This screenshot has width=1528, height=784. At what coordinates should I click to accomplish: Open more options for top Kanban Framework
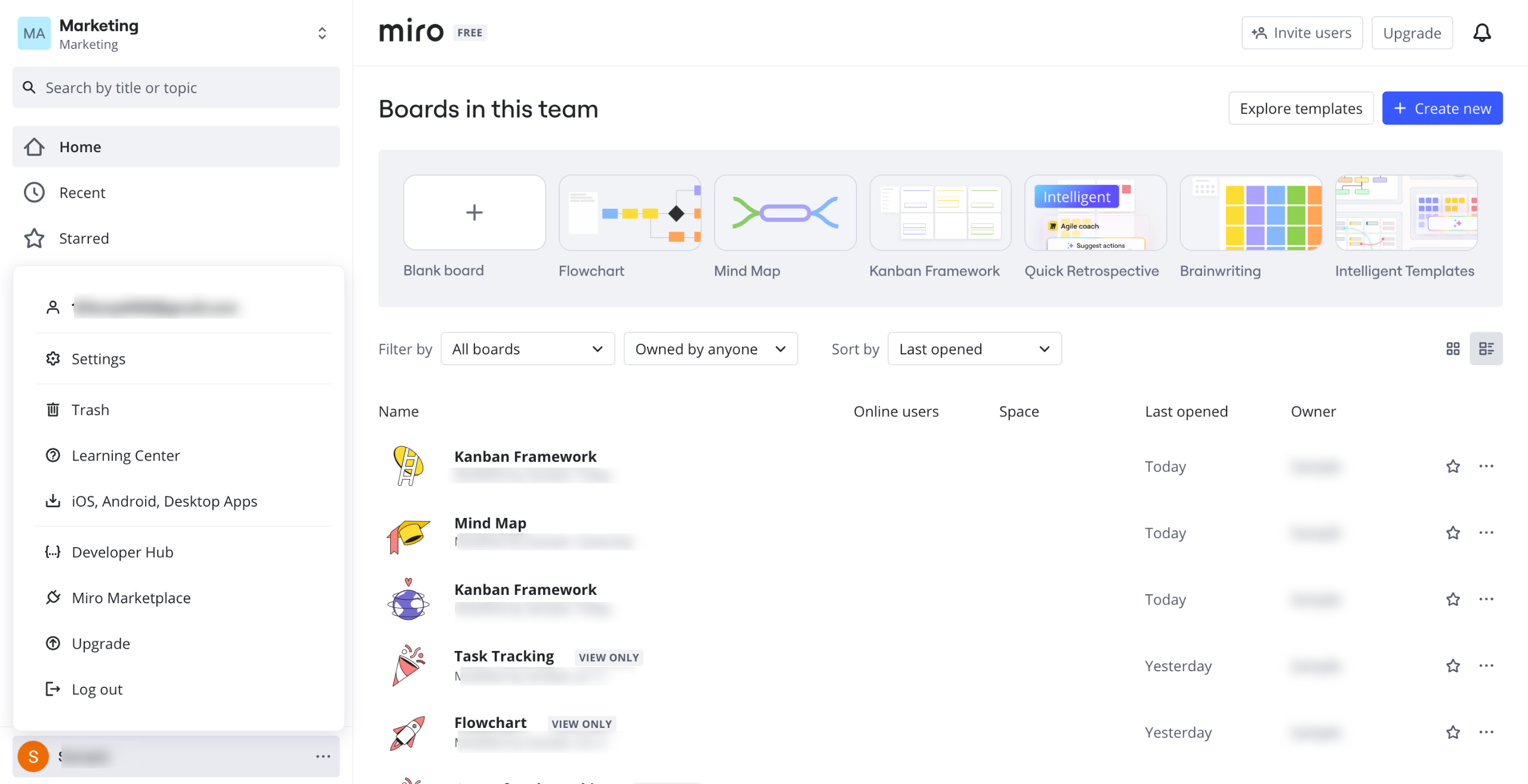[1486, 466]
